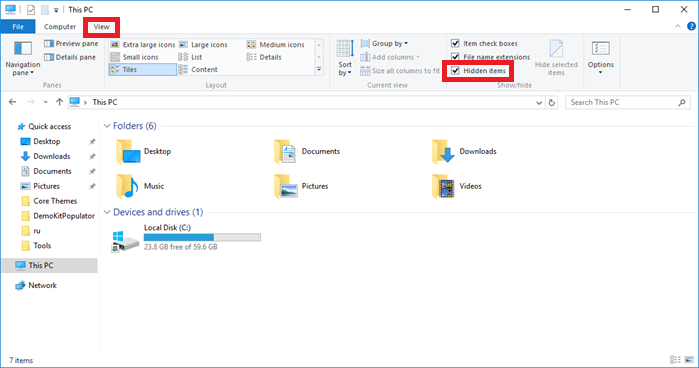
Task: Switch to details view in status bar
Action: click(x=675, y=360)
